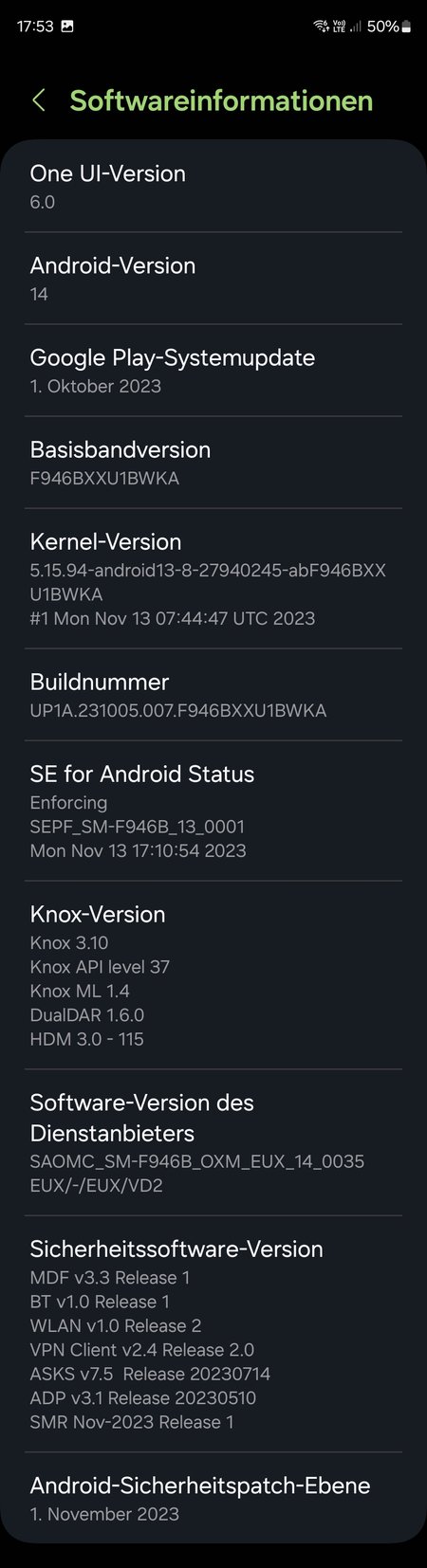Select the Kernel-Version item
Viewport: 427px width, 1568px height.
point(213,578)
